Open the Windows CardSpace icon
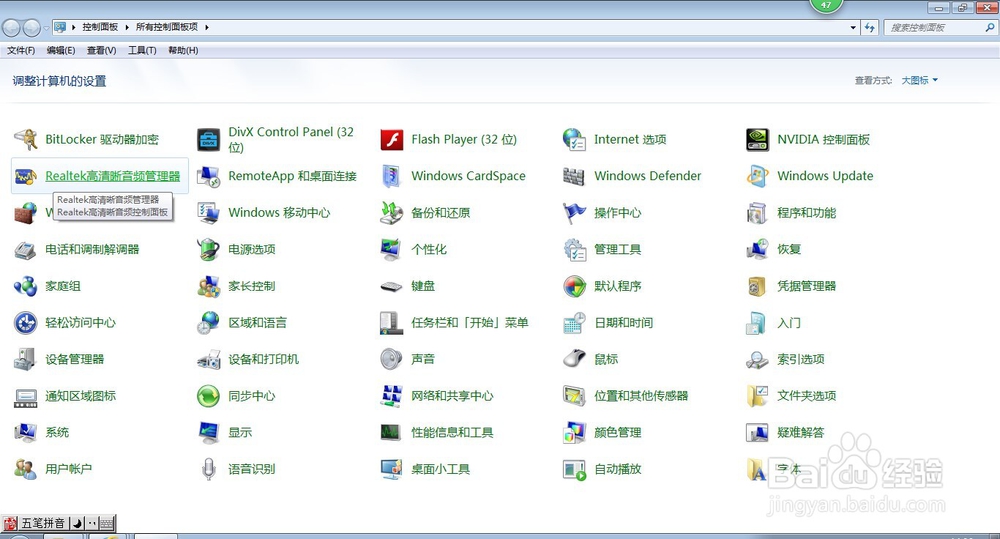Image resolution: width=1000 pixels, height=539 pixels. 392,176
